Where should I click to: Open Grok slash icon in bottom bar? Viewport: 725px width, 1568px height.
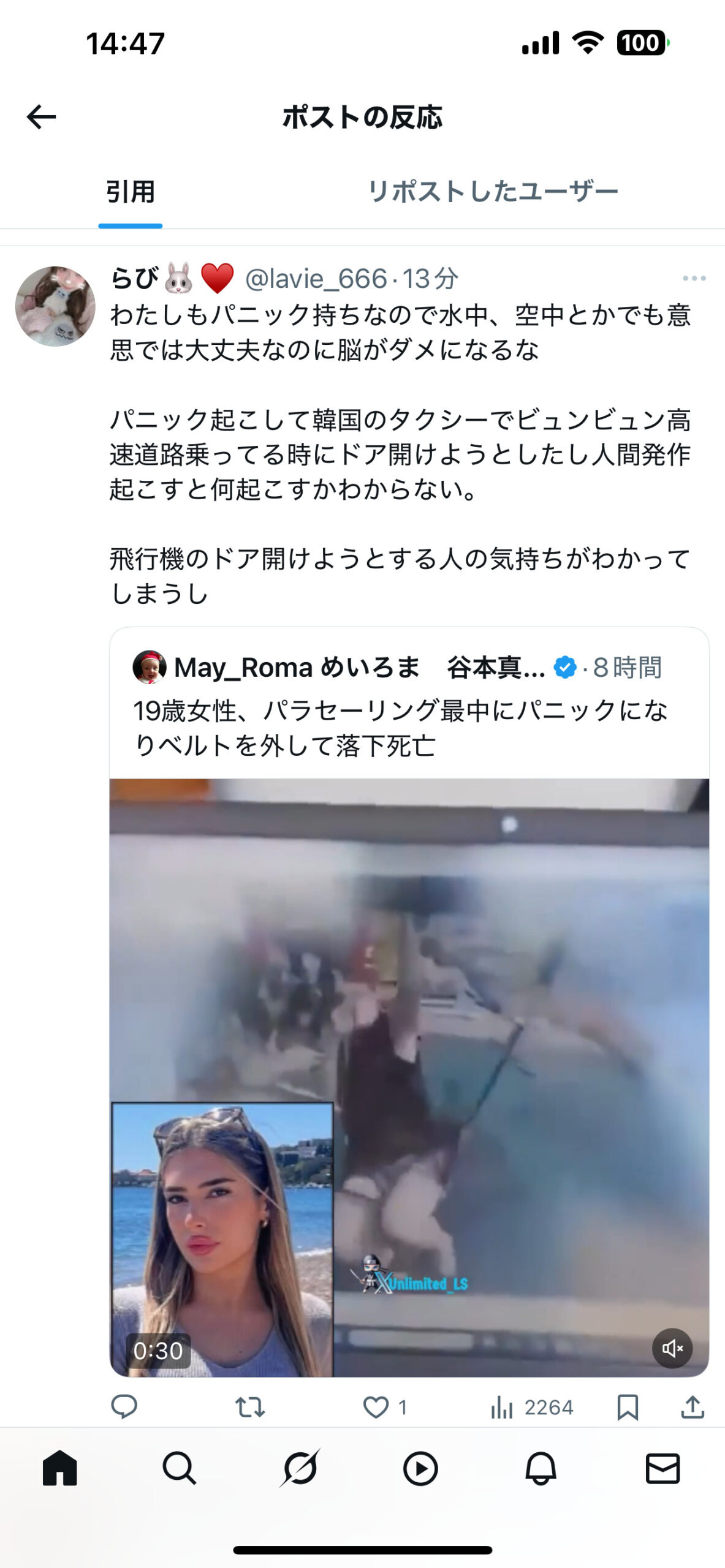click(x=300, y=1468)
